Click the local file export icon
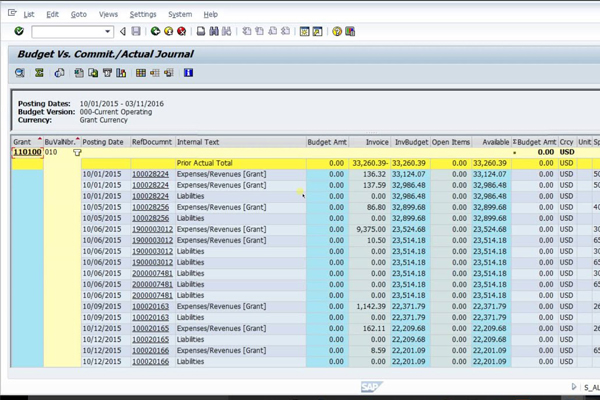The image size is (600, 400). tap(93, 73)
